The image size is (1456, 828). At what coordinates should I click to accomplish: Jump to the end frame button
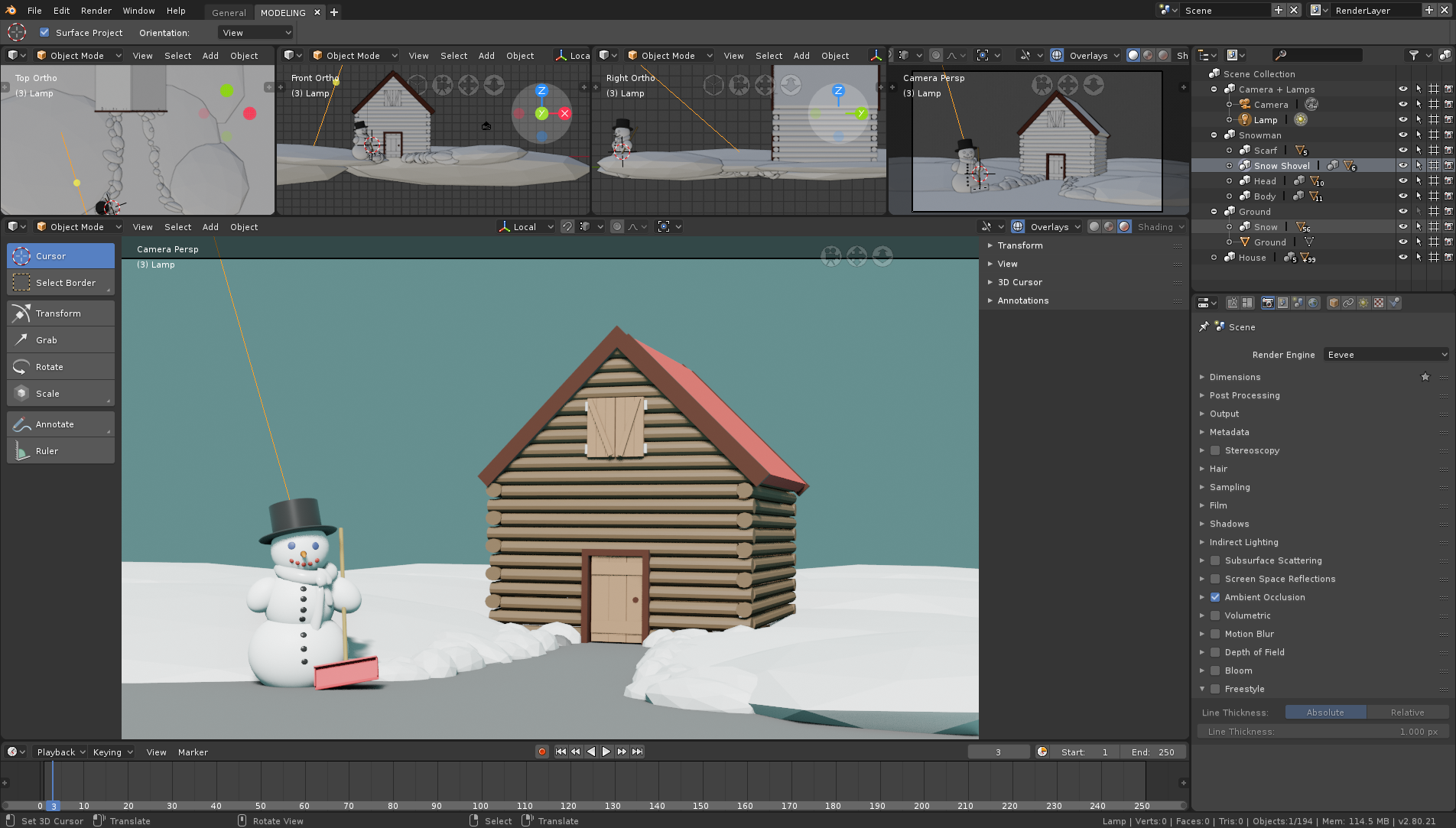[x=637, y=752]
